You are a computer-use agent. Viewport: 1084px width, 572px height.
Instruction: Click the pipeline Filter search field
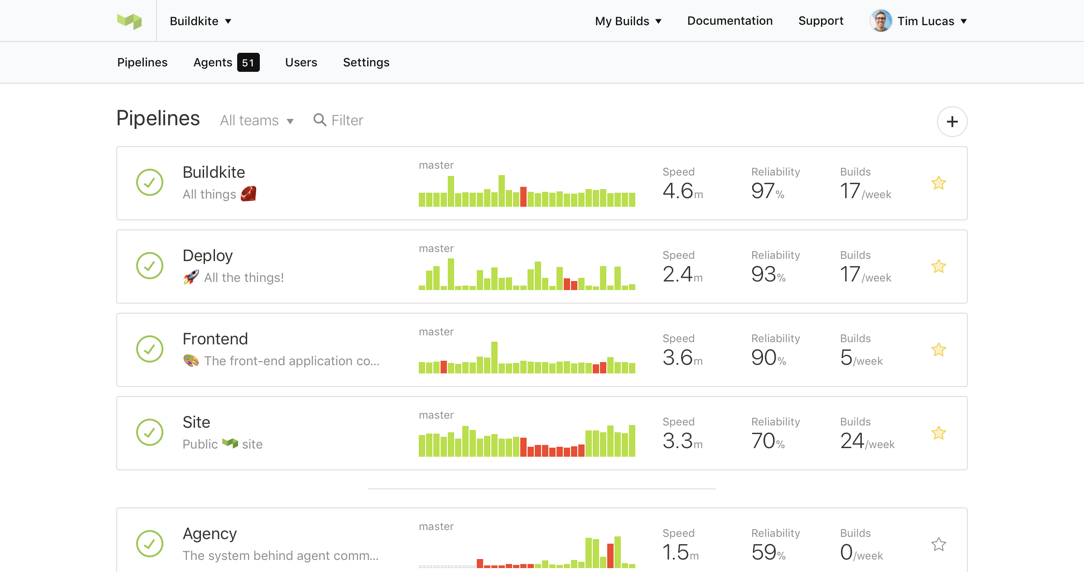click(x=347, y=121)
